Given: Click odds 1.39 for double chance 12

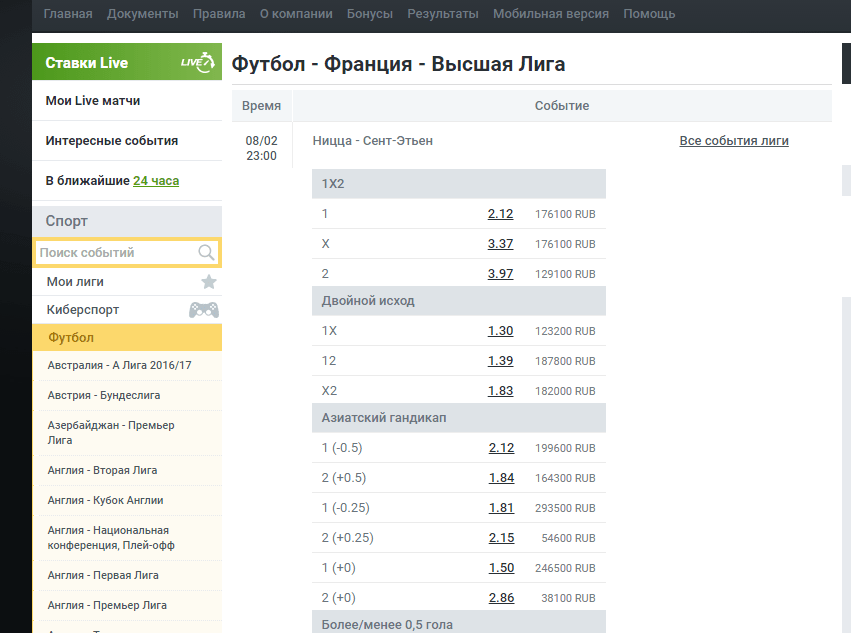Looking at the screenshot, I should click(500, 360).
